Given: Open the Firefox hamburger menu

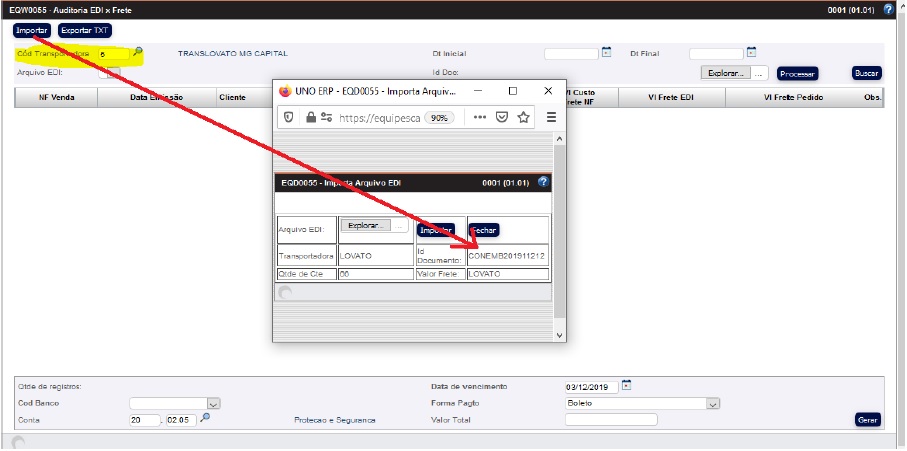Looking at the screenshot, I should [x=551, y=117].
